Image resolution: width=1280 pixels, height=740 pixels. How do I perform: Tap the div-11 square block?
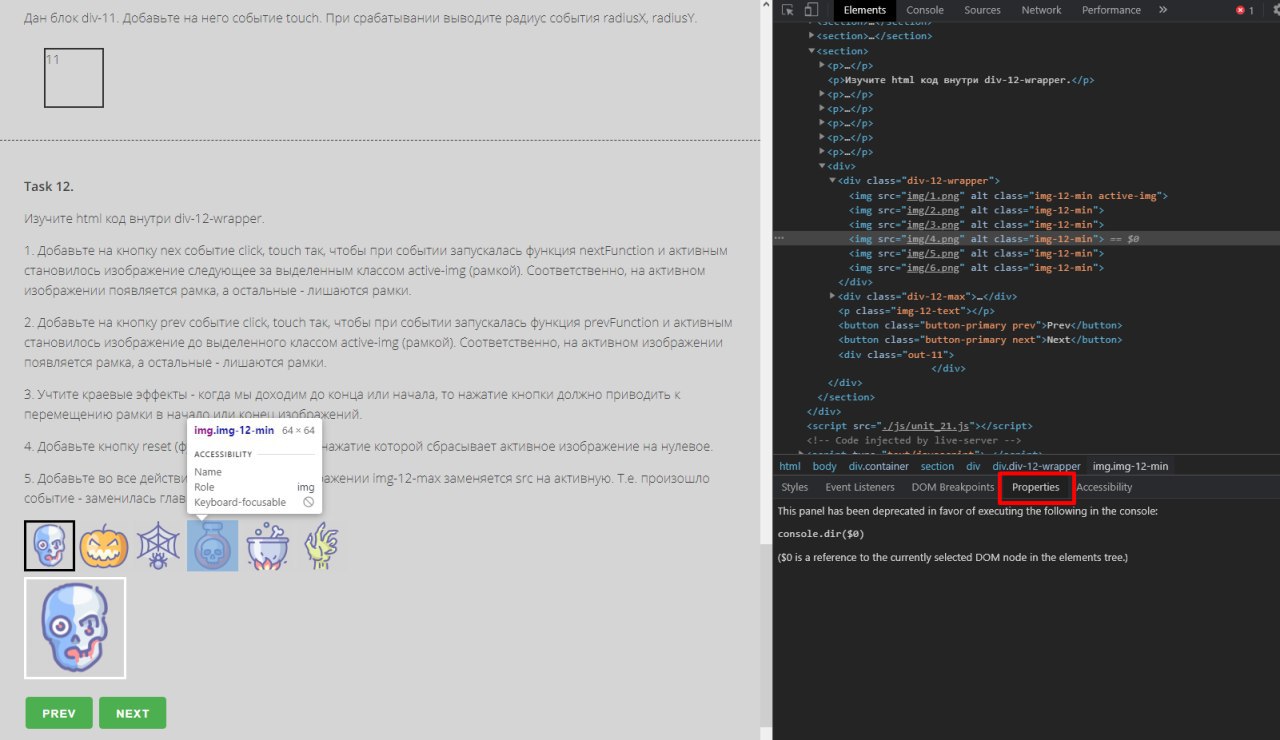point(74,78)
